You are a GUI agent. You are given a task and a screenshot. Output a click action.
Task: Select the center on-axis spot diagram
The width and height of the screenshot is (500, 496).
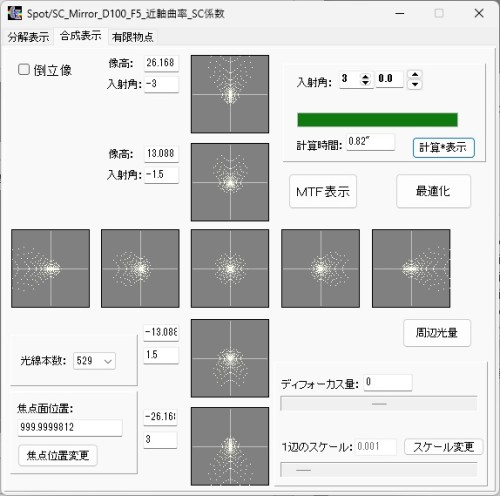point(230,268)
